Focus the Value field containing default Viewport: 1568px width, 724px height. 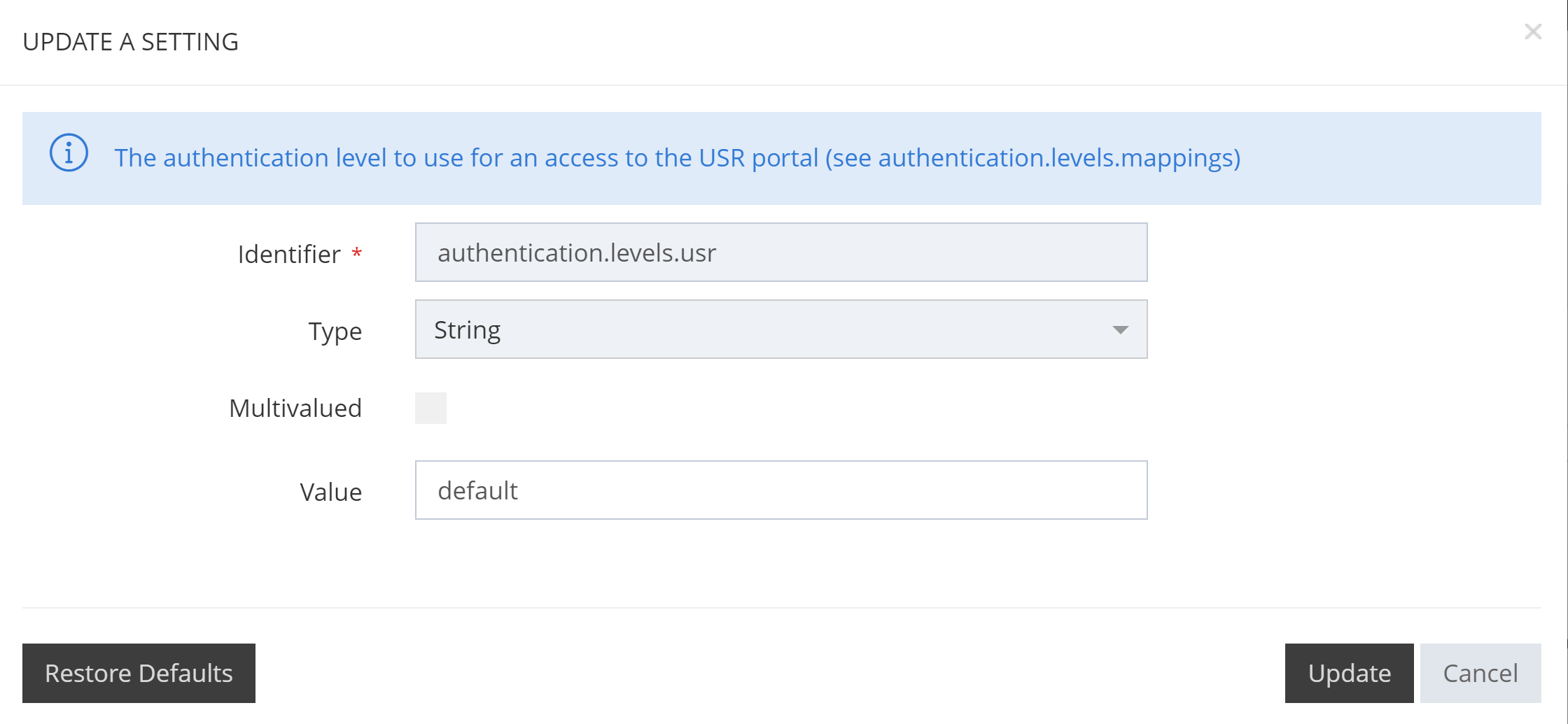click(780, 490)
